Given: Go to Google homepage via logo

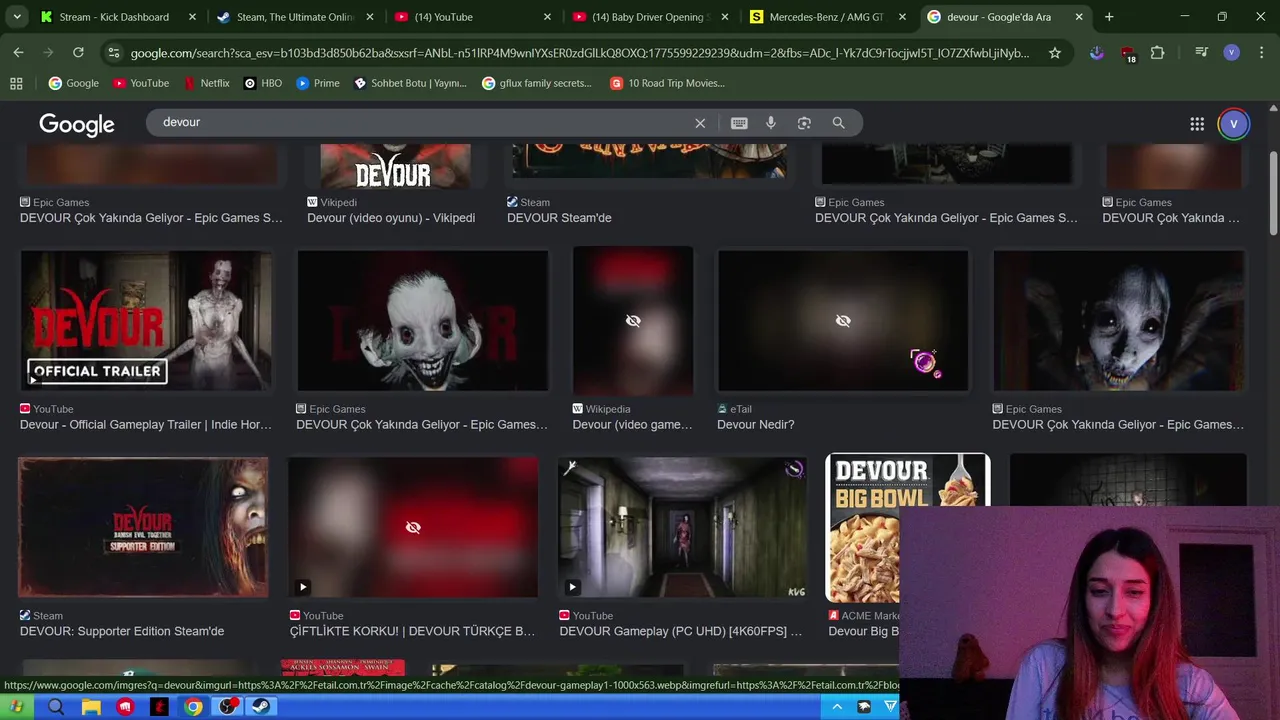Looking at the screenshot, I should point(77,124).
